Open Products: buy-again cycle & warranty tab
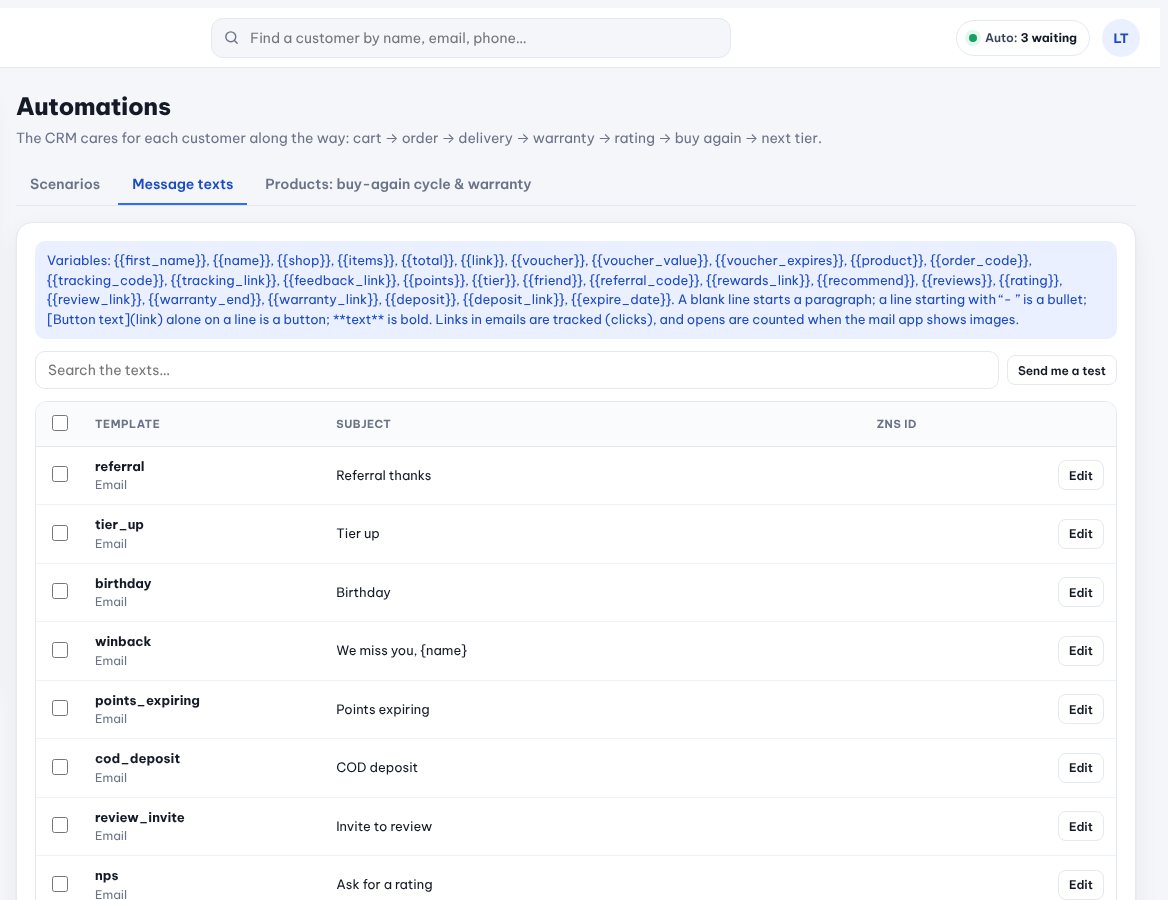This screenshot has height=900, width=1168. point(398,184)
